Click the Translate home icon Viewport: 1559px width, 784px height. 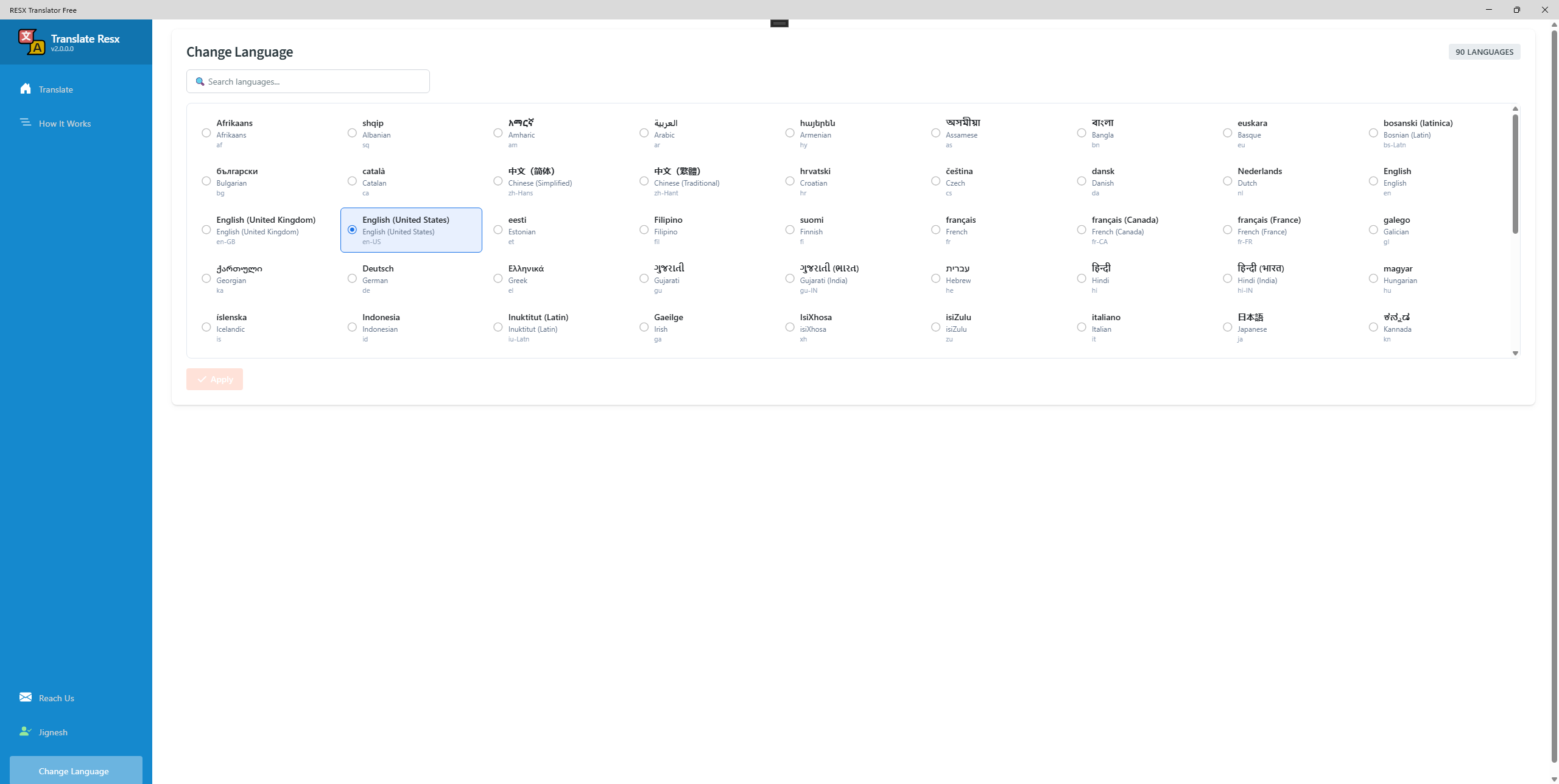point(26,89)
